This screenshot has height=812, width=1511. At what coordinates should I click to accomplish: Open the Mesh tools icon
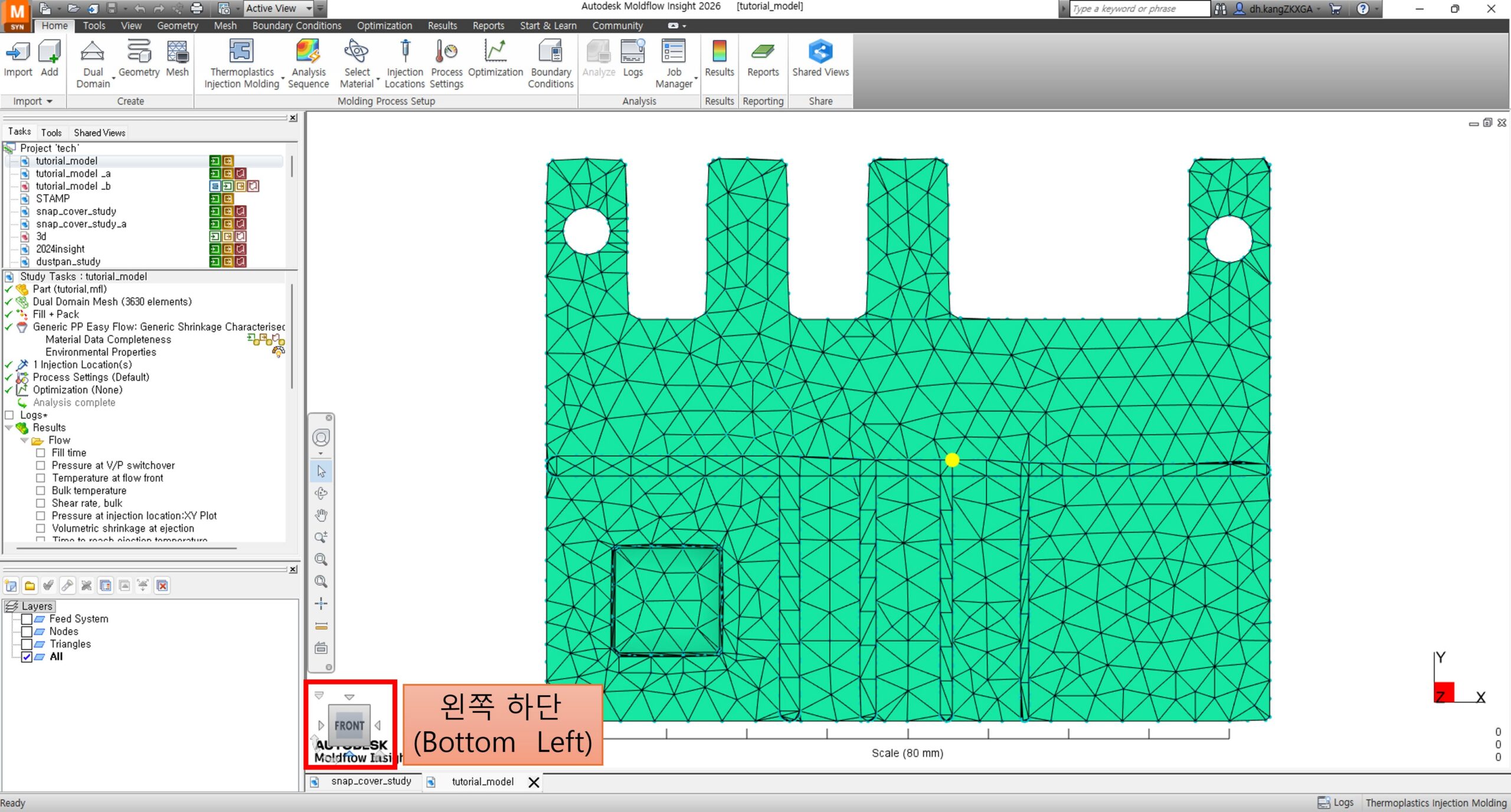pyautogui.click(x=177, y=58)
